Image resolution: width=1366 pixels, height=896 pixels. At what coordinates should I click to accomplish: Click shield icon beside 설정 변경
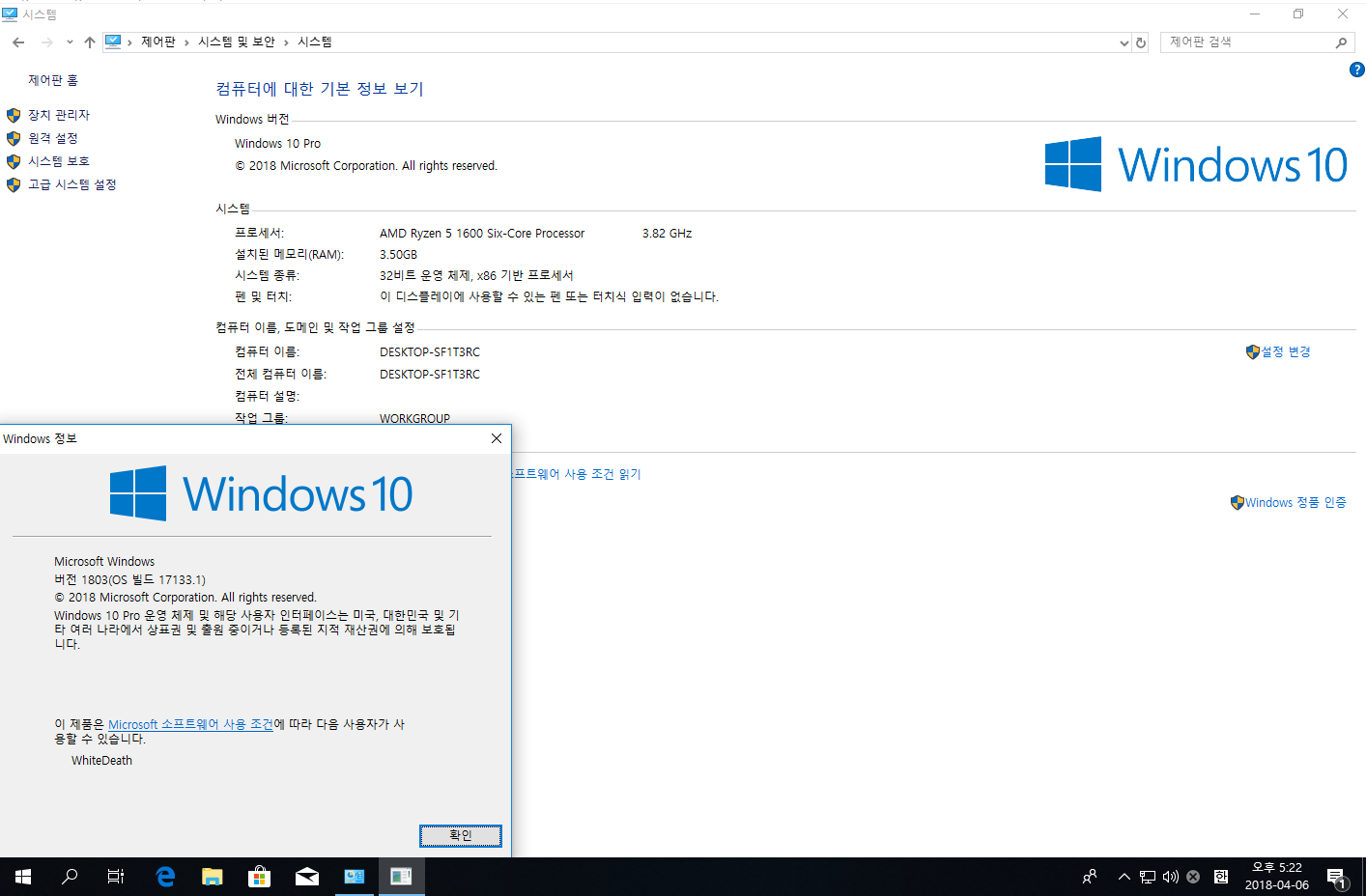click(1253, 351)
